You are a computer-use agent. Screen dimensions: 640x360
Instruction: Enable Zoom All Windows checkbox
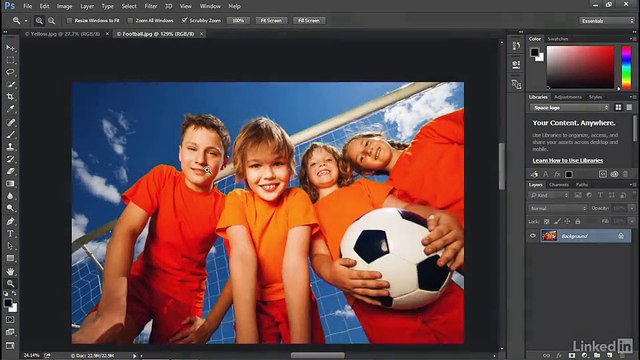(x=130, y=20)
